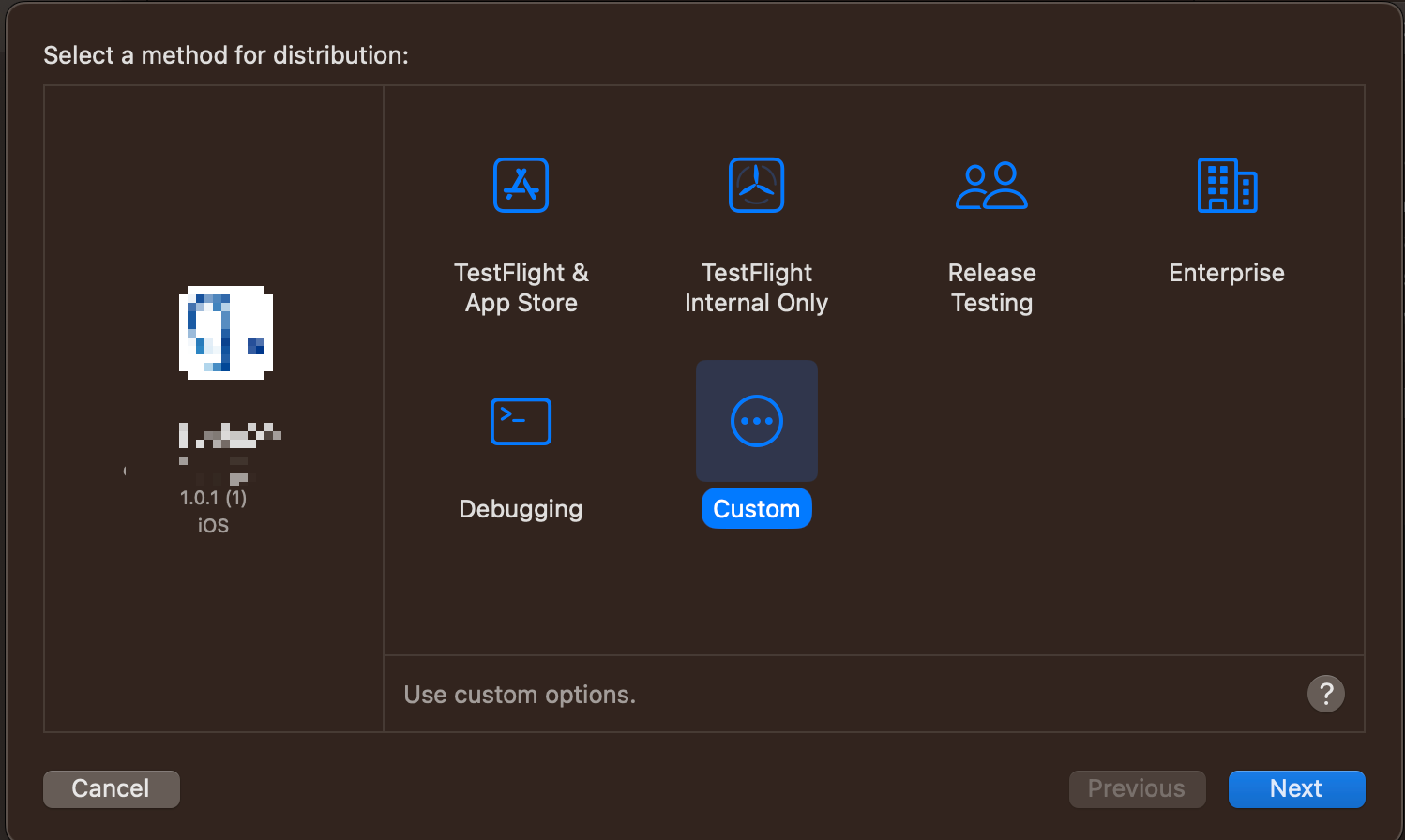Viewport: 1405px width, 840px height.
Task: Click the "Use custom options." description
Action: [x=520, y=695]
